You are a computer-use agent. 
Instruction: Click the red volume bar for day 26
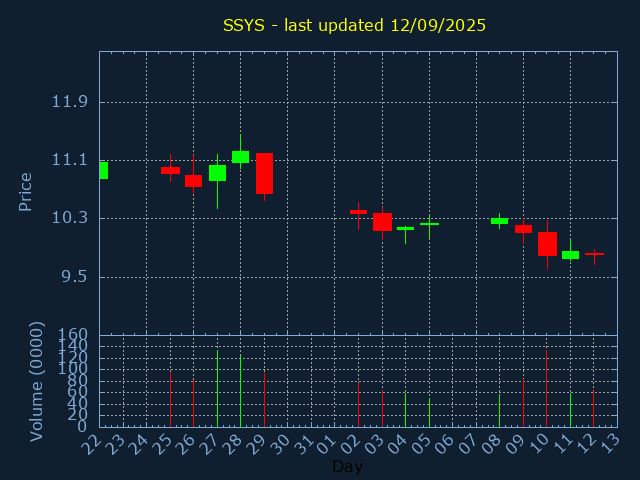[193, 404]
